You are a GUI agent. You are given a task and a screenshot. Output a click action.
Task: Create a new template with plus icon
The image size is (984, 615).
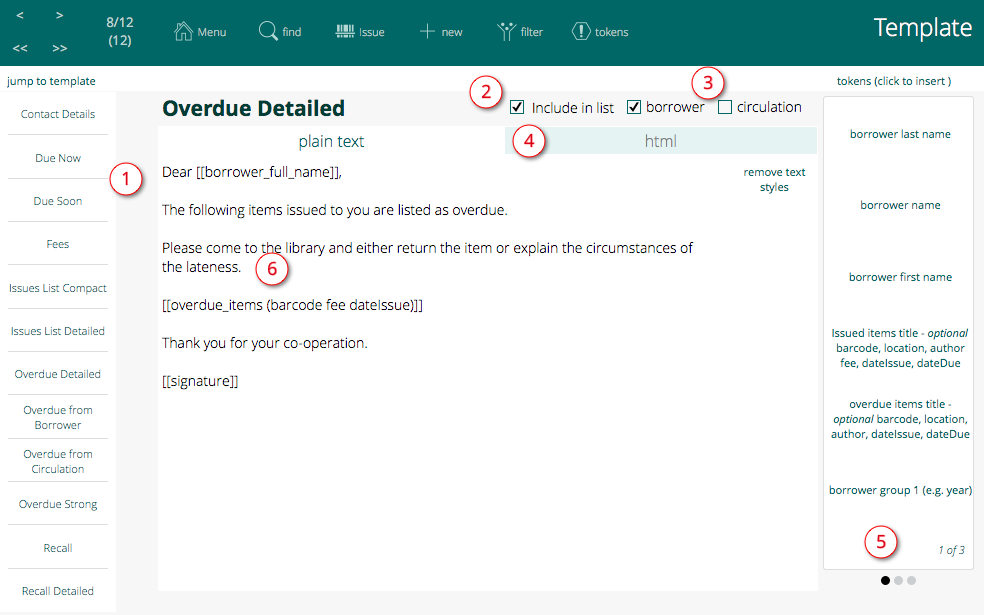[427, 31]
